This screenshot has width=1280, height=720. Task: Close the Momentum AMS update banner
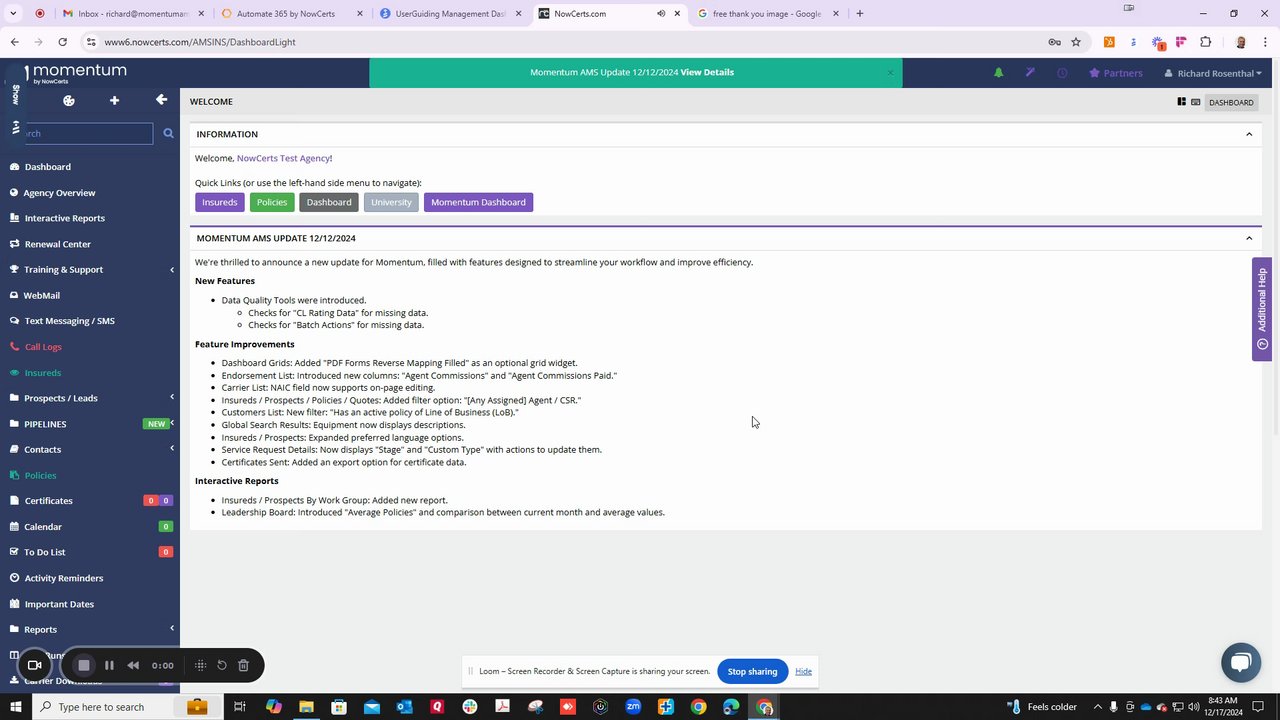pos(890,72)
